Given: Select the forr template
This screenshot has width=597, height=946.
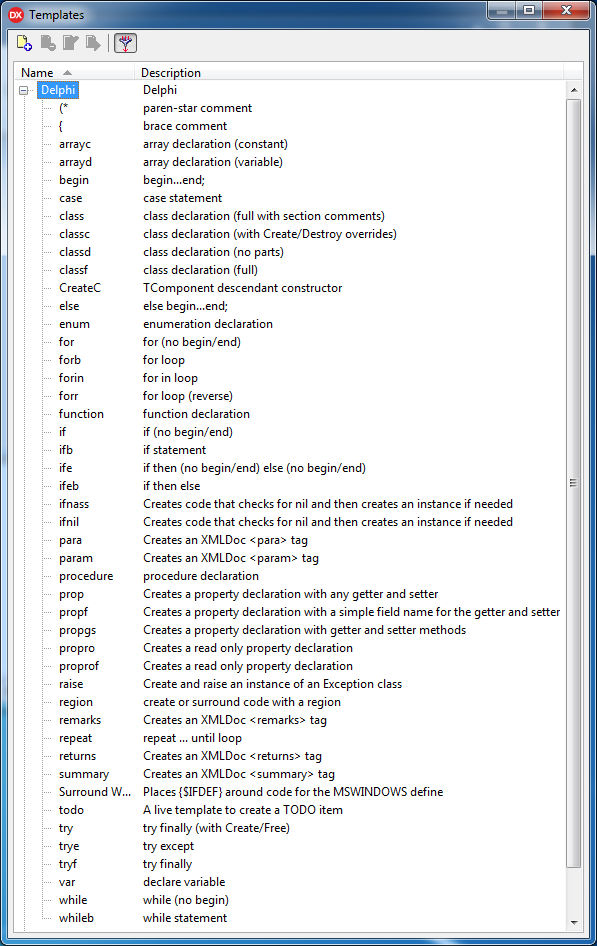Looking at the screenshot, I should pyautogui.click(x=68, y=396).
